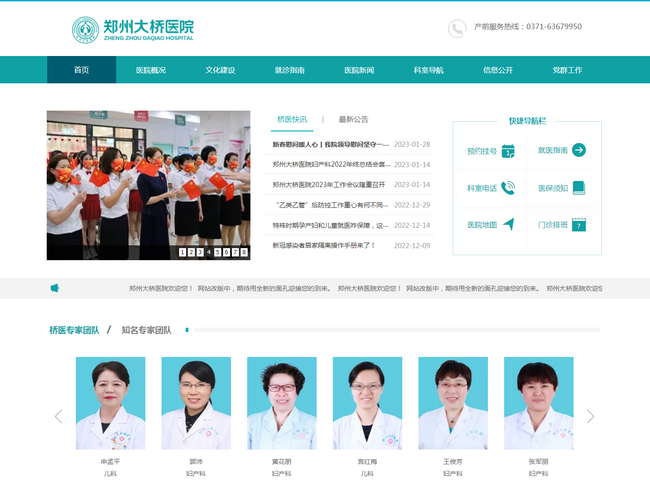Switch to the 最新公告 tab
Viewport: 650px width, 500px height.
tap(353, 119)
